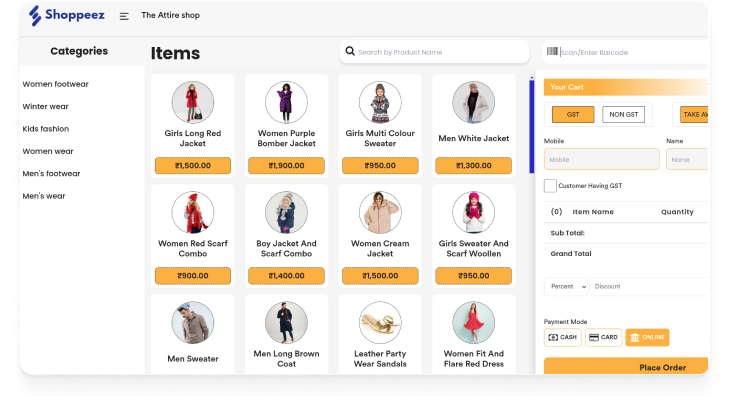The width and height of the screenshot is (730, 396).
Task: Click the barcode scanner icon
Action: coord(552,52)
